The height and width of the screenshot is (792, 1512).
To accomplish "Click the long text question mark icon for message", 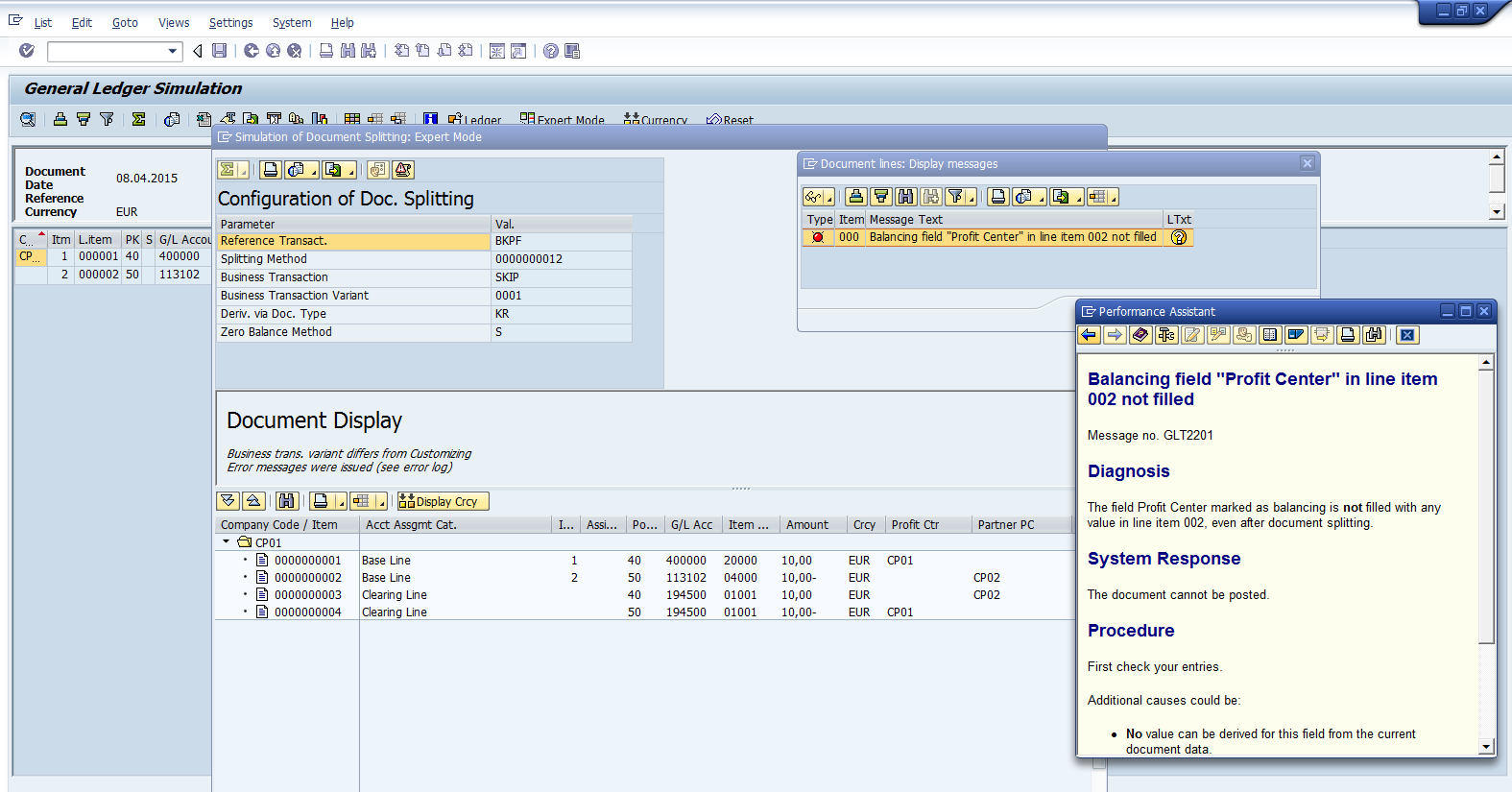I will tap(1179, 237).
